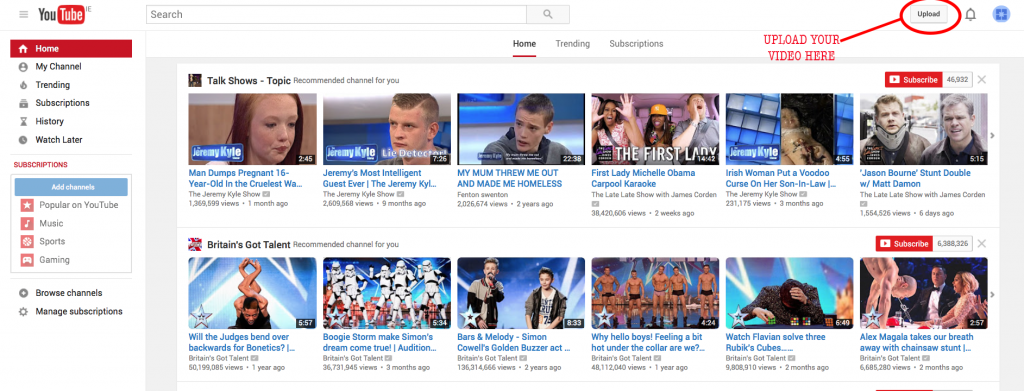Switch to the Subscriptions tab
1024x391 pixels.
636,44
